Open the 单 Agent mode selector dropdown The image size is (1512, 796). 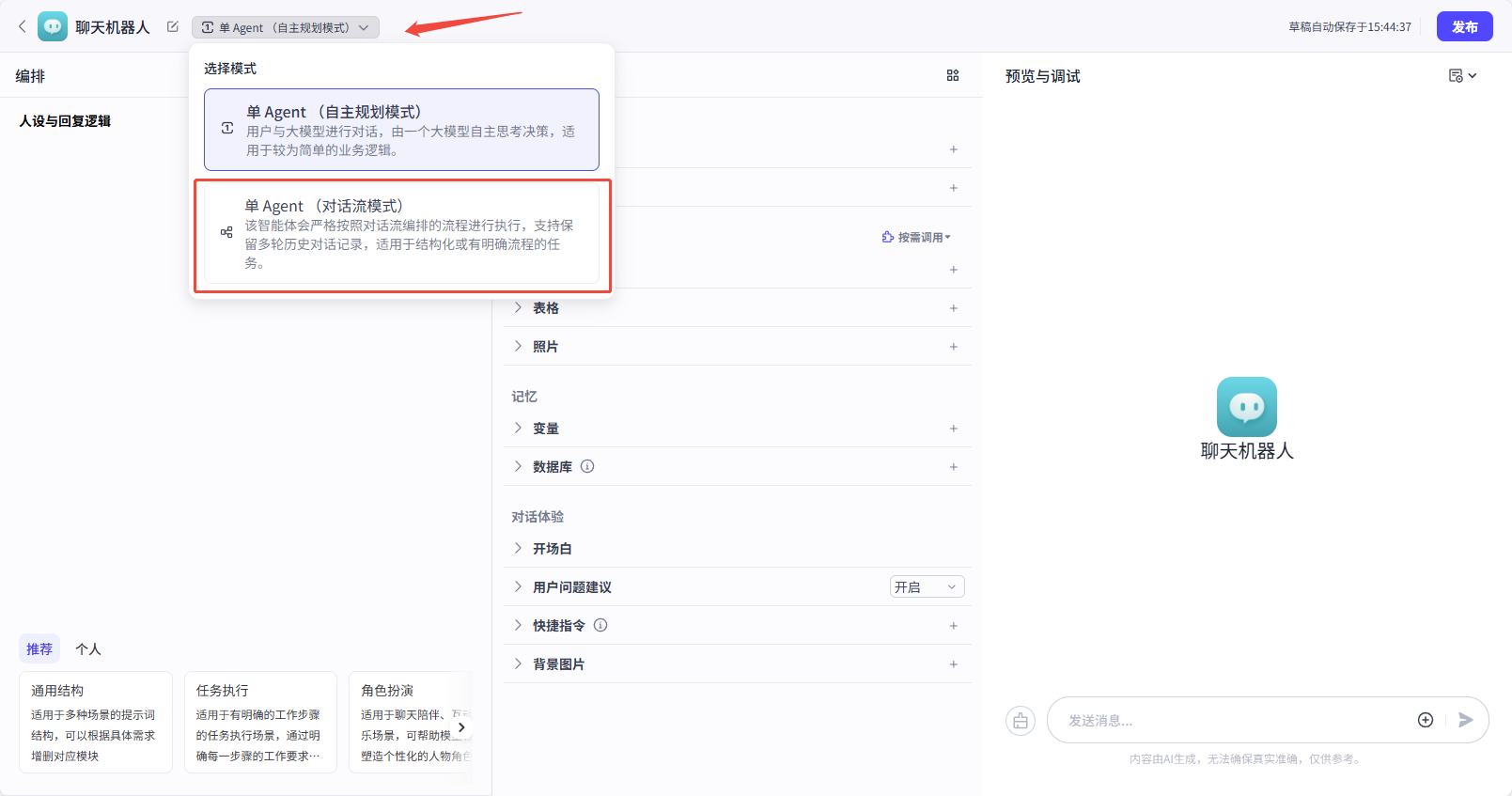(x=286, y=27)
